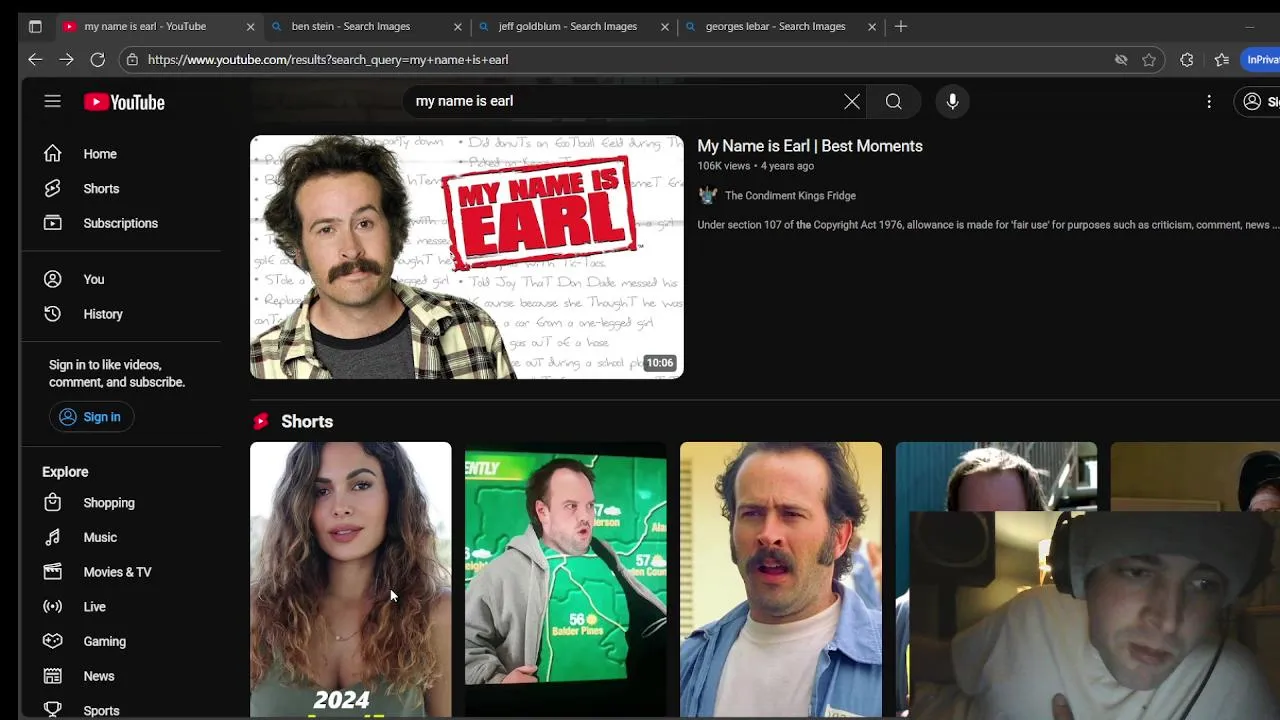Open Shorts from the sidebar icon
Screen dimensions: 1280x720
tap(52, 188)
